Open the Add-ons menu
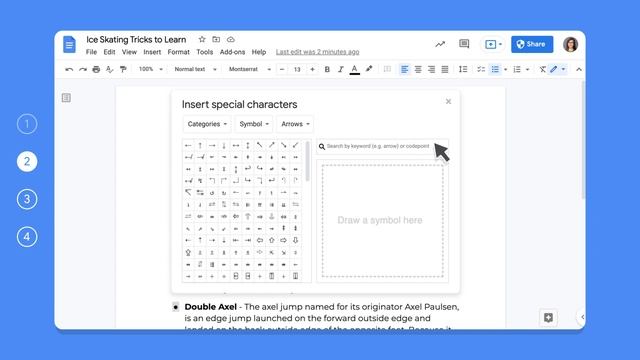The width and height of the screenshot is (640, 360). [x=232, y=52]
